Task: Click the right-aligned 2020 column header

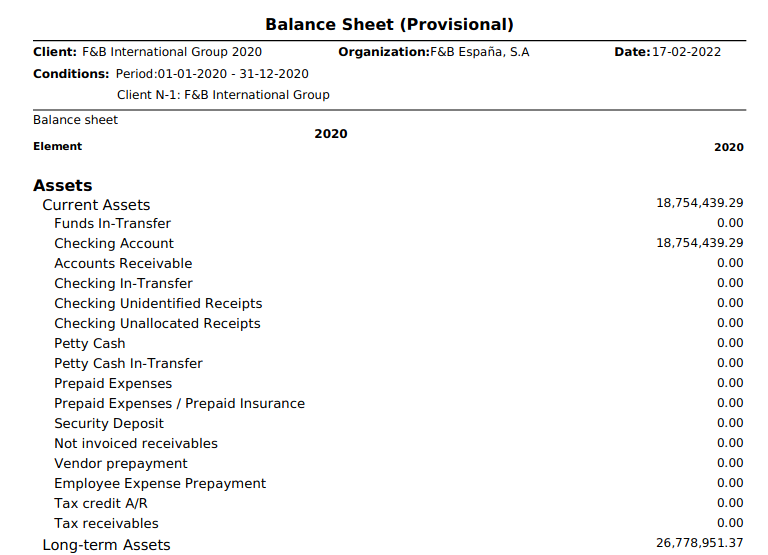Action: pyautogui.click(x=728, y=147)
